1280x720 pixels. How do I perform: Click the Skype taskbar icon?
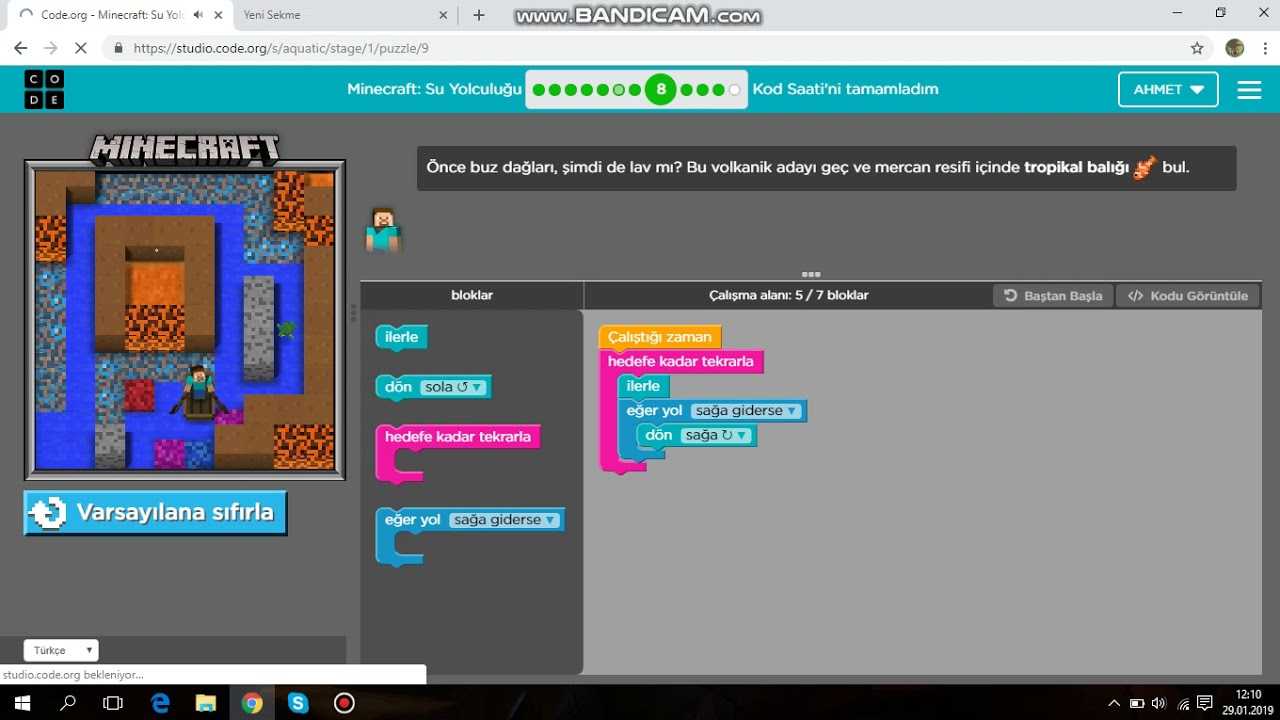pyautogui.click(x=298, y=703)
